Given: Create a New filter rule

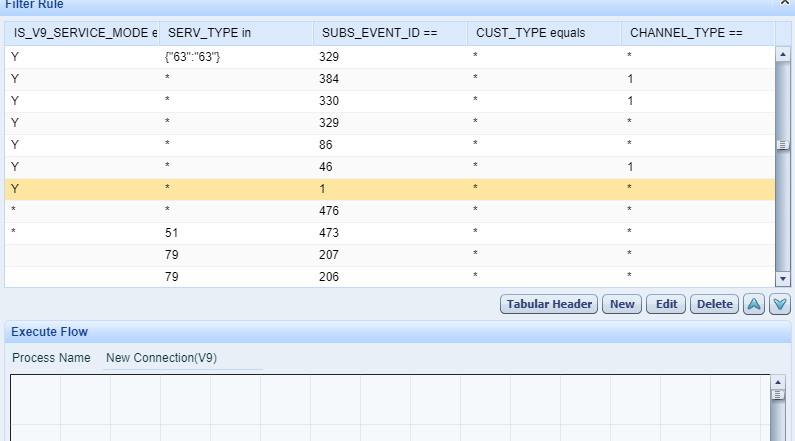Looking at the screenshot, I should (x=622, y=304).
